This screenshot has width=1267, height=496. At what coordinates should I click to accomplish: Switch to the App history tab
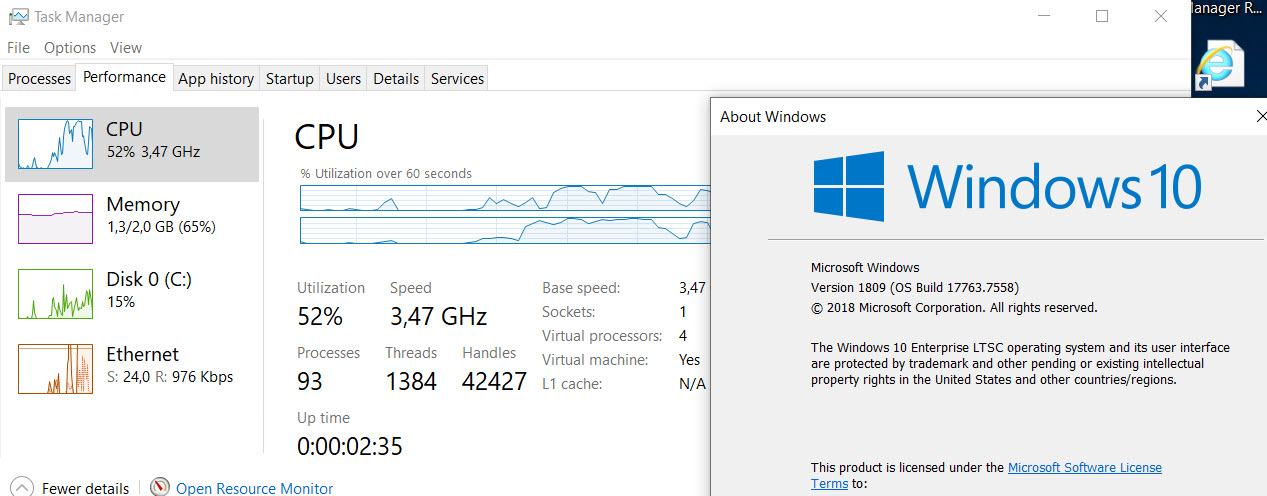point(216,78)
